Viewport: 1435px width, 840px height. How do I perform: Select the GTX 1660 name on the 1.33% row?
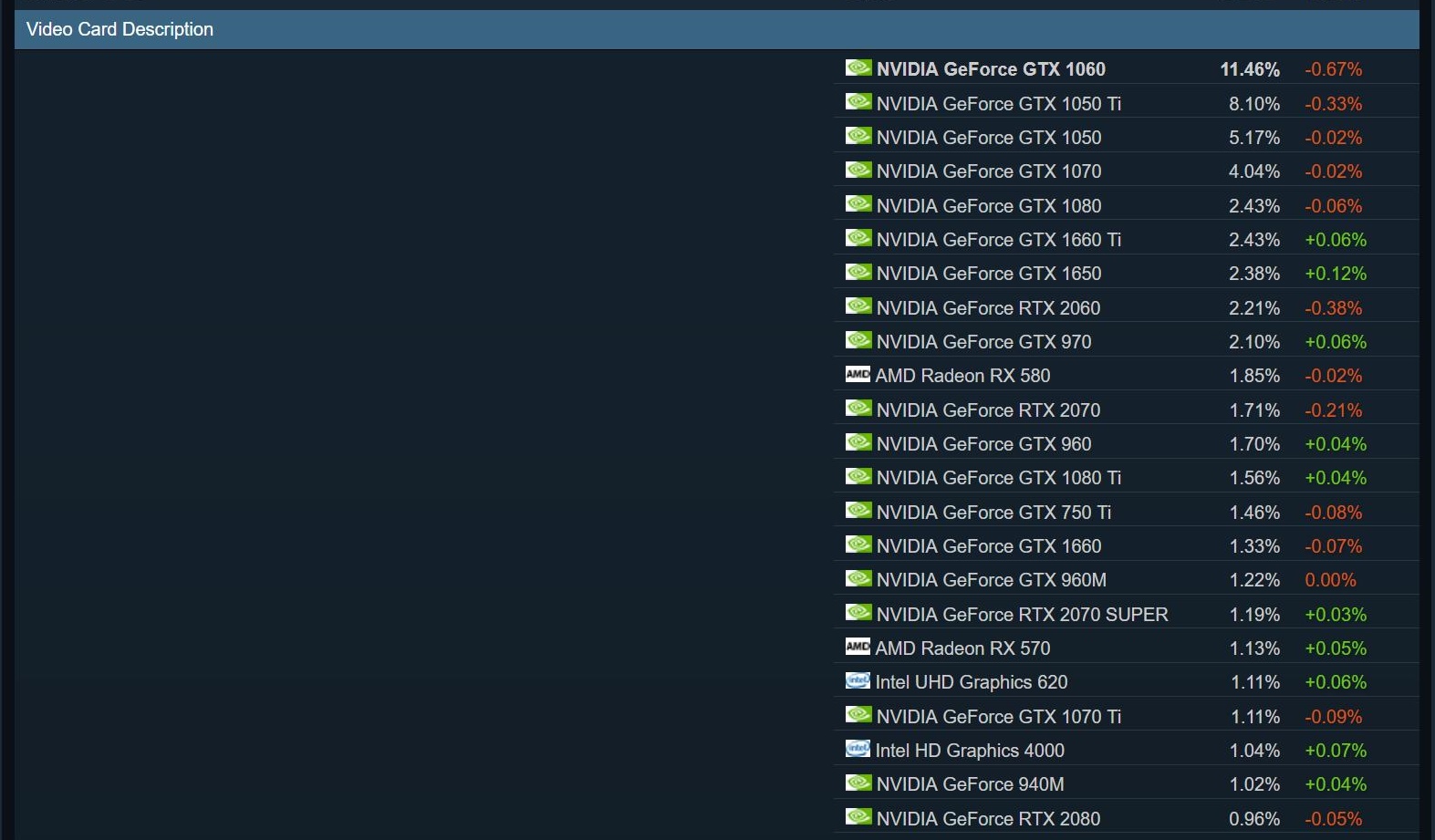point(989,546)
